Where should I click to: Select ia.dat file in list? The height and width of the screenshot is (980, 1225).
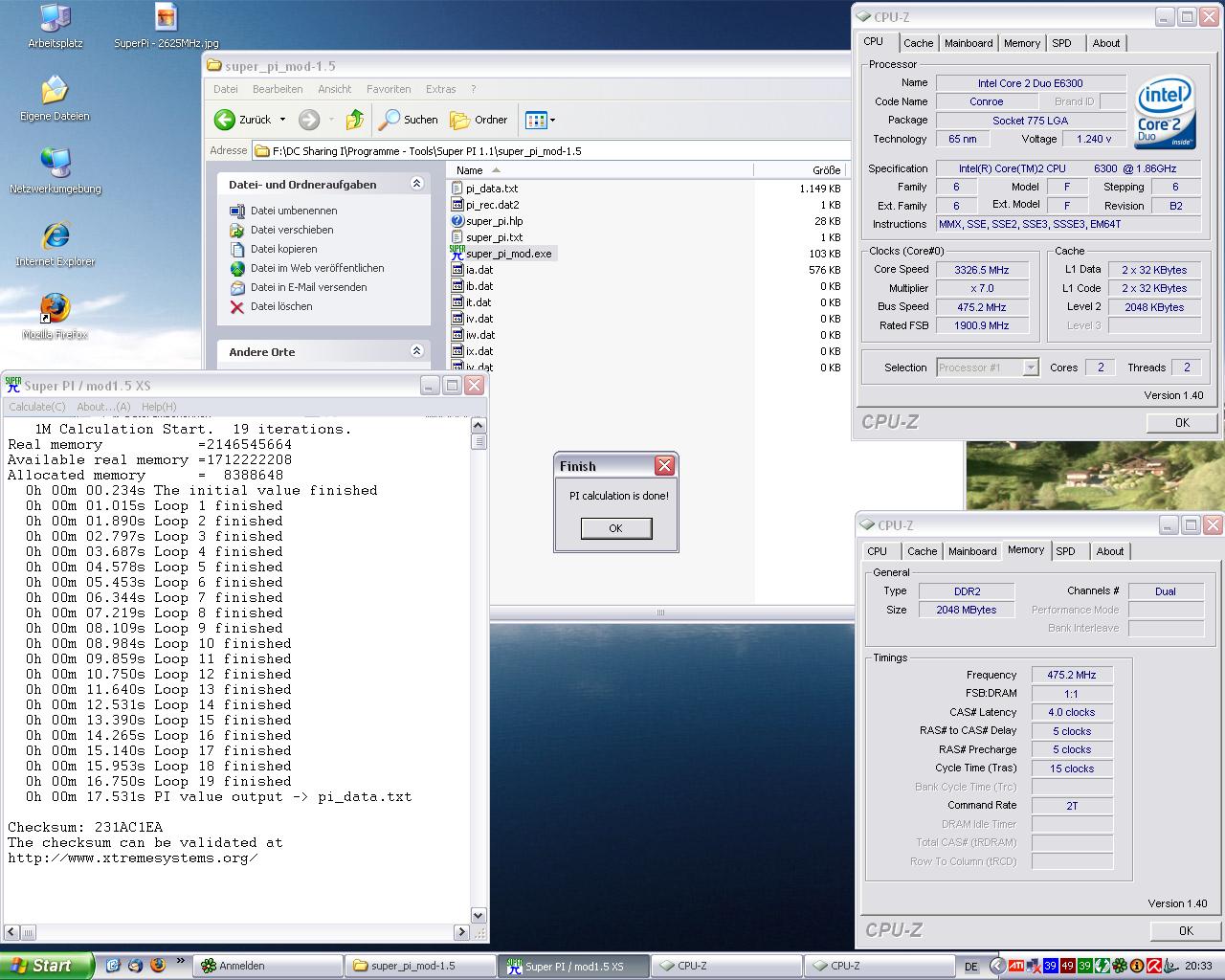pyautogui.click(x=479, y=270)
